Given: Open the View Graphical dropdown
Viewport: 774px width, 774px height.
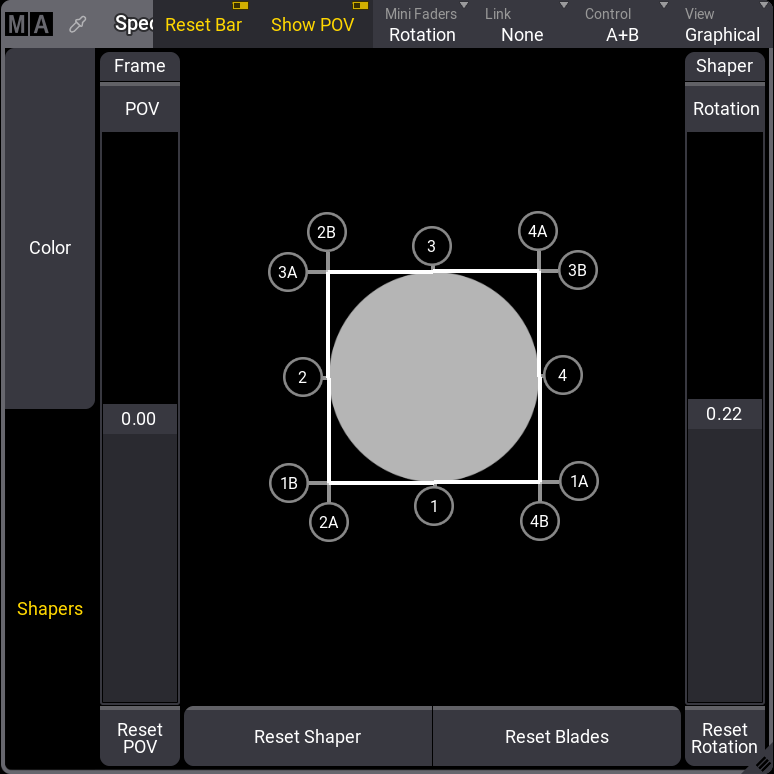Looking at the screenshot, I should click(722, 24).
